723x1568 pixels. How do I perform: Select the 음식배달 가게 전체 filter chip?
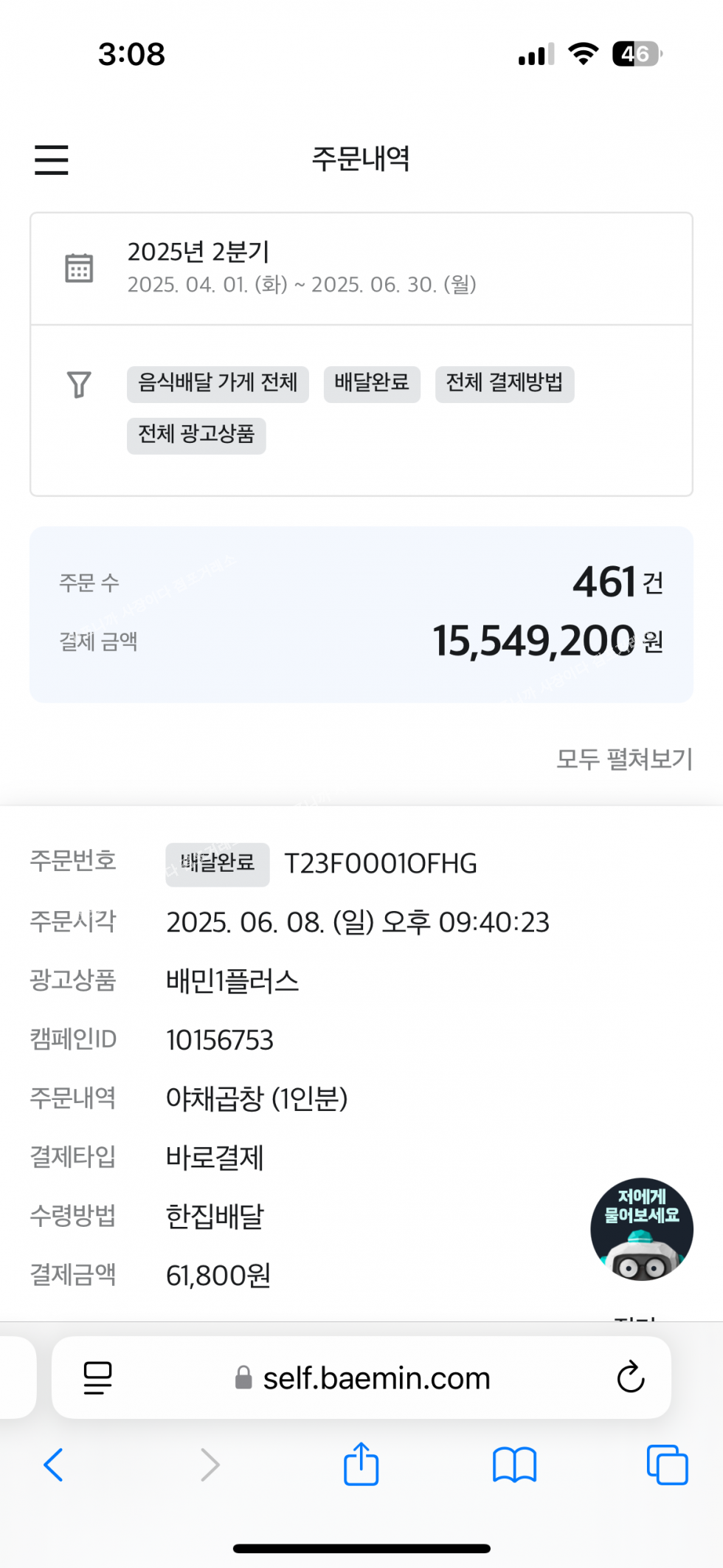[x=218, y=384]
